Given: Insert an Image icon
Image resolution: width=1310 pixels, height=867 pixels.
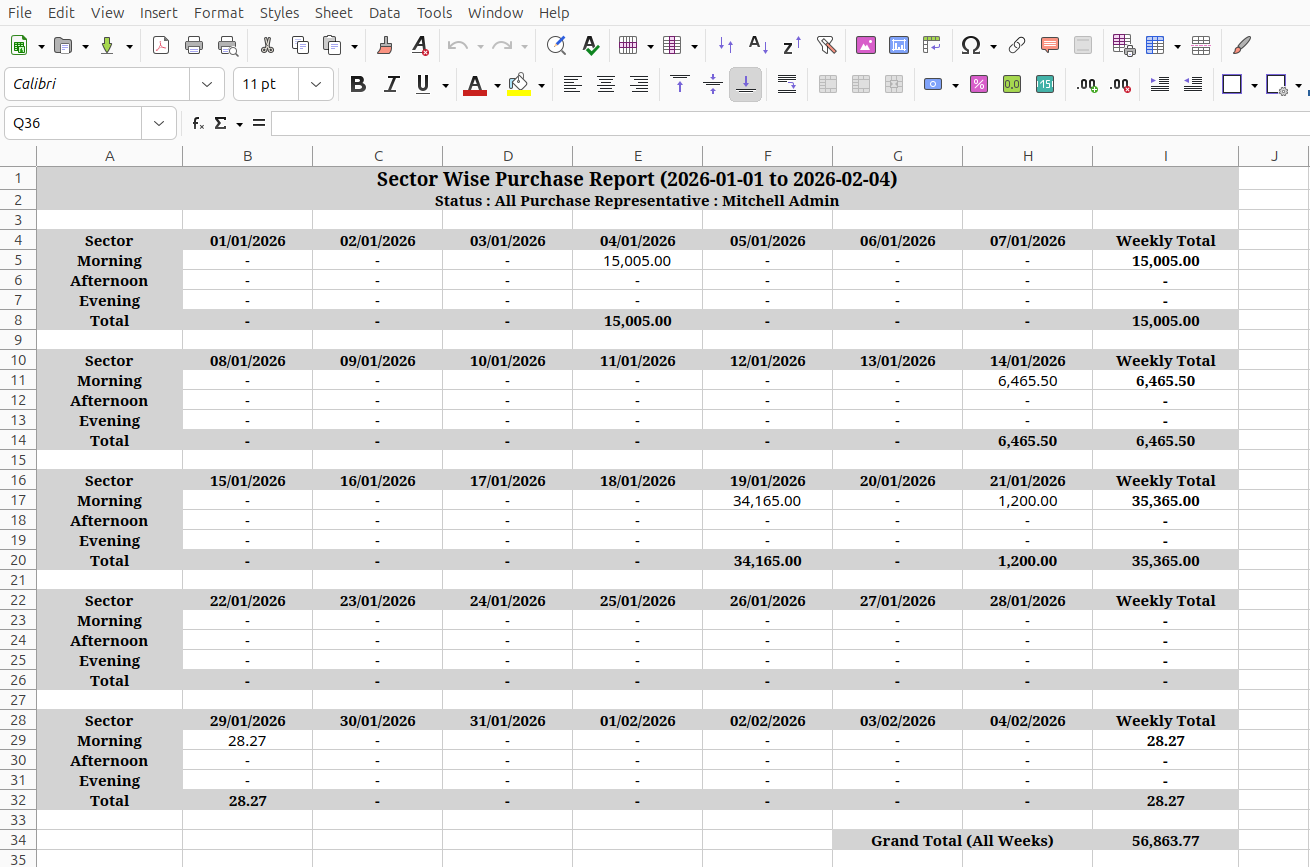Looking at the screenshot, I should [x=866, y=45].
